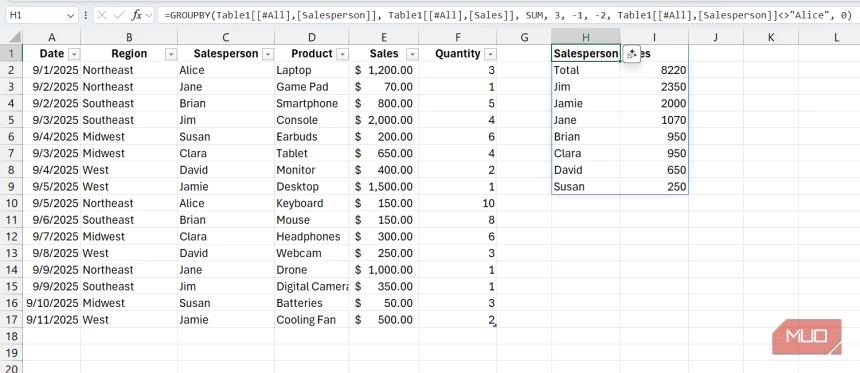Select the $1,500.00 sales cell
The image size is (860, 373).
(x=383, y=186)
